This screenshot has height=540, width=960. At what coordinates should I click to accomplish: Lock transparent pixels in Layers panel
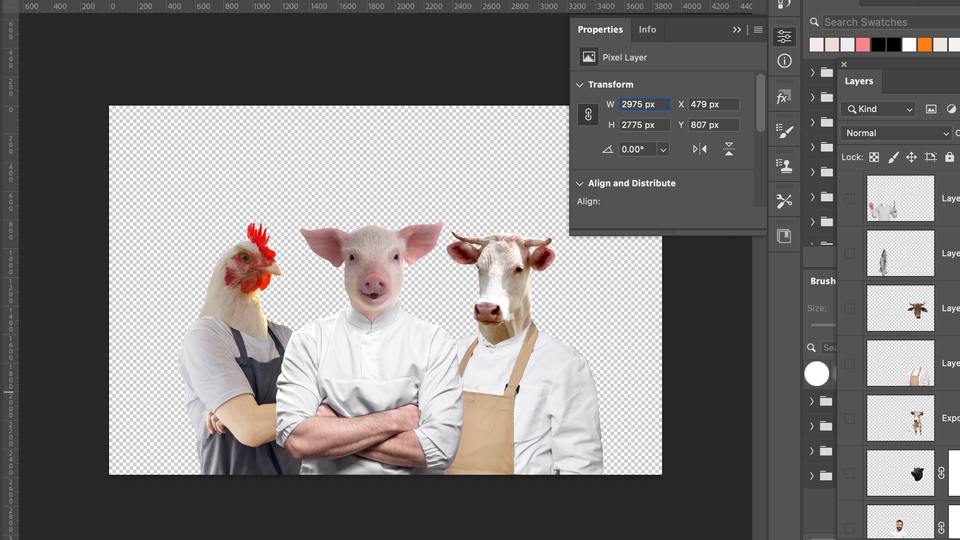pos(874,157)
